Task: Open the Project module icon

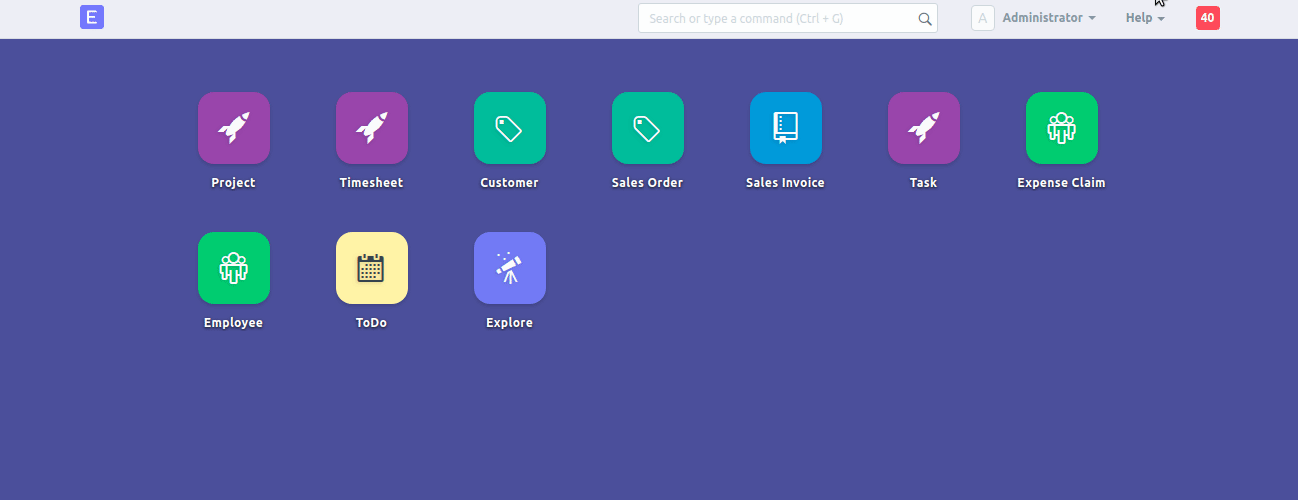Action: pyautogui.click(x=234, y=128)
